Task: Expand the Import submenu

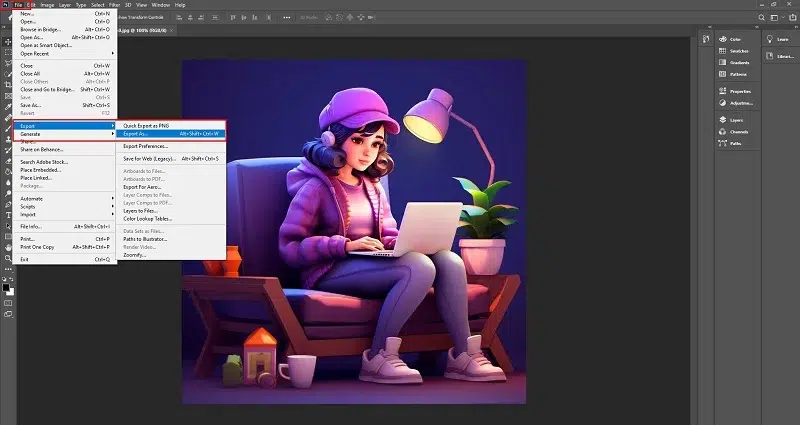Action: pos(65,215)
